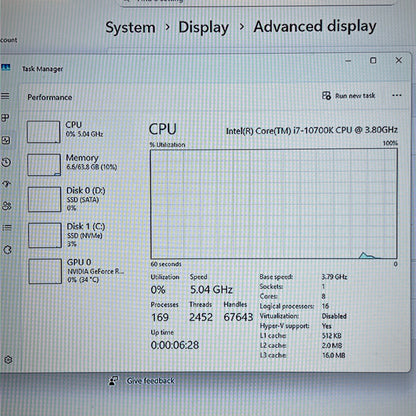Open the Task Manager hamburger navigation menu
Image resolution: width=416 pixels, height=416 pixels.
5,96
